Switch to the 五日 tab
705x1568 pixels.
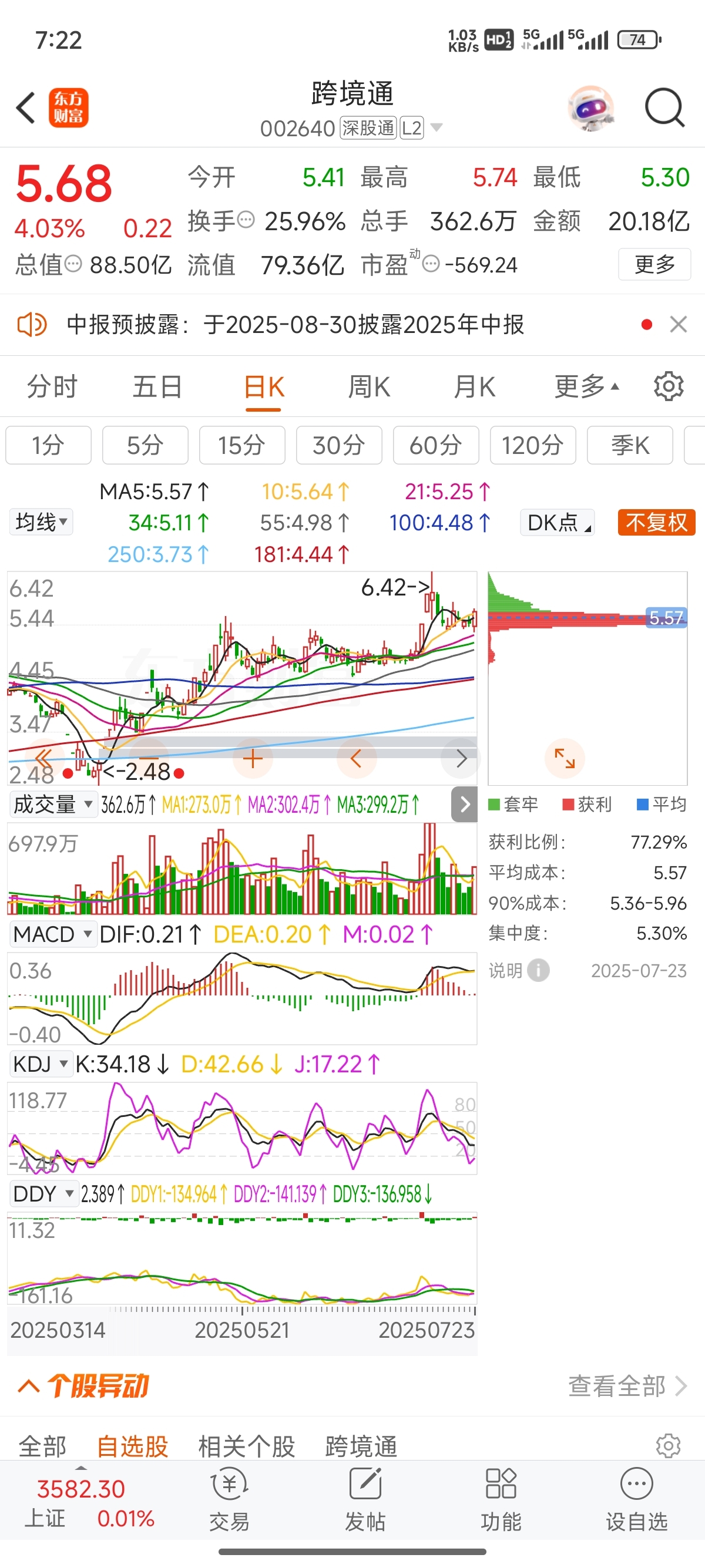tap(157, 386)
